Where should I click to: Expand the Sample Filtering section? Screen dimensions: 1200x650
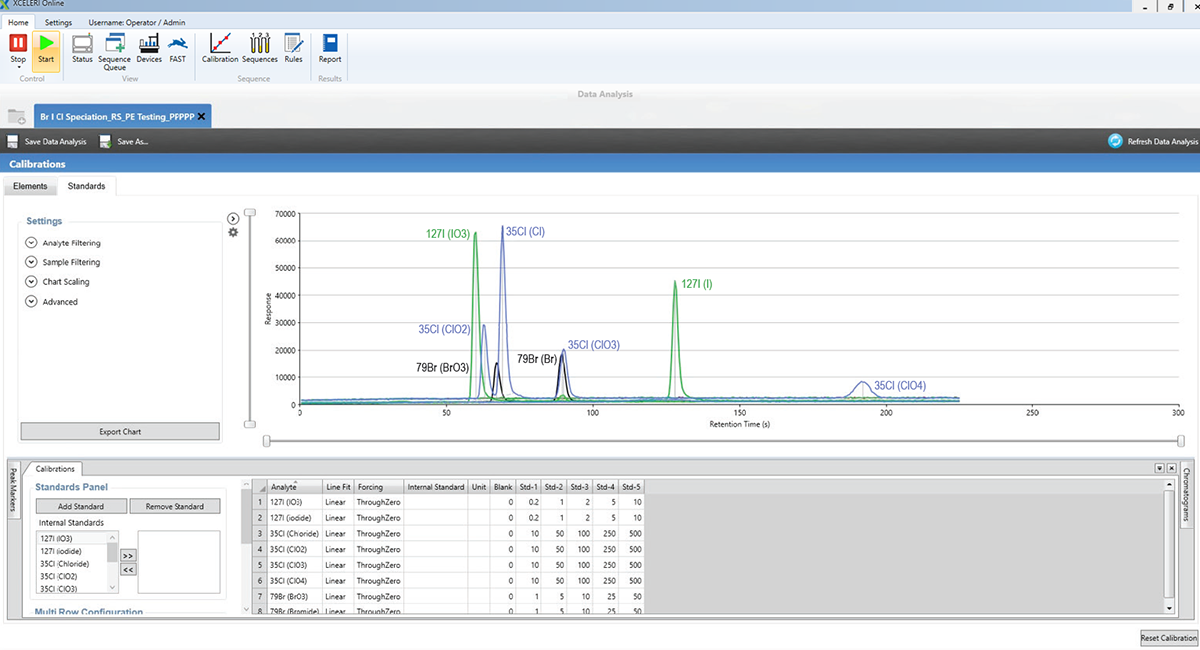(x=32, y=262)
